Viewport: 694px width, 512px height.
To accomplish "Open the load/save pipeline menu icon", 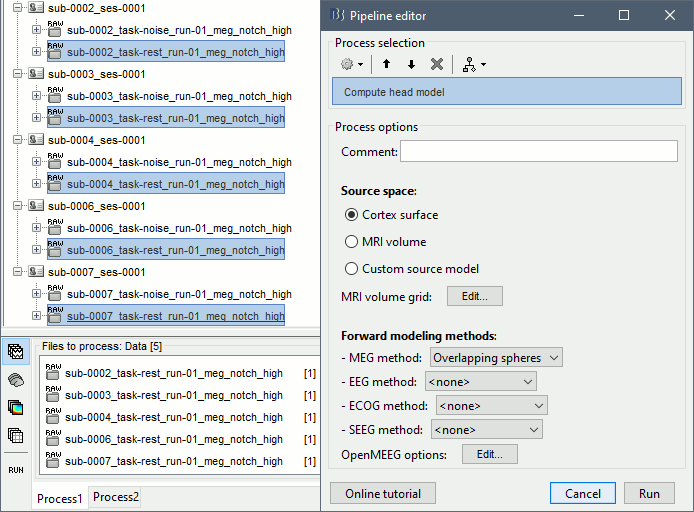I will tap(474, 64).
